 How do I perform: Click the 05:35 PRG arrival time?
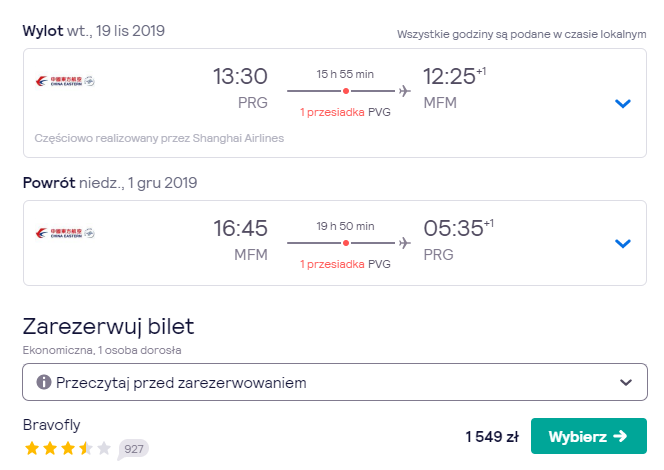point(458,240)
